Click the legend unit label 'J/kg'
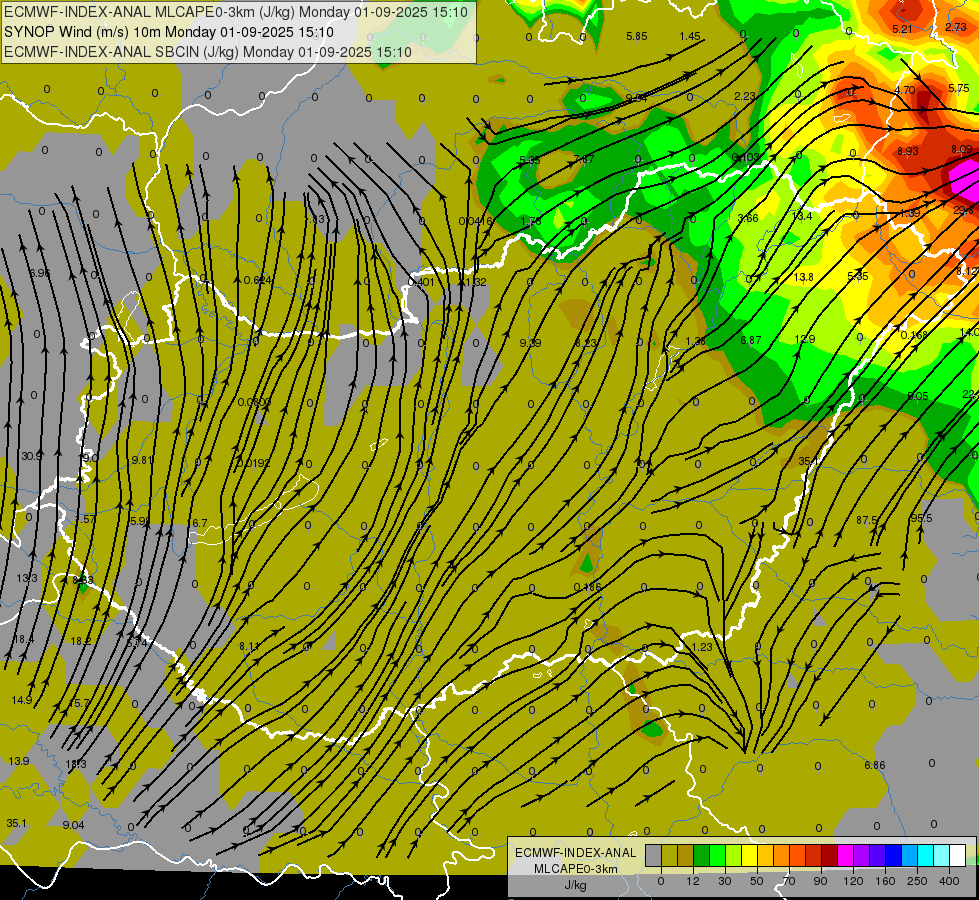The height and width of the screenshot is (900, 979). click(x=575, y=885)
